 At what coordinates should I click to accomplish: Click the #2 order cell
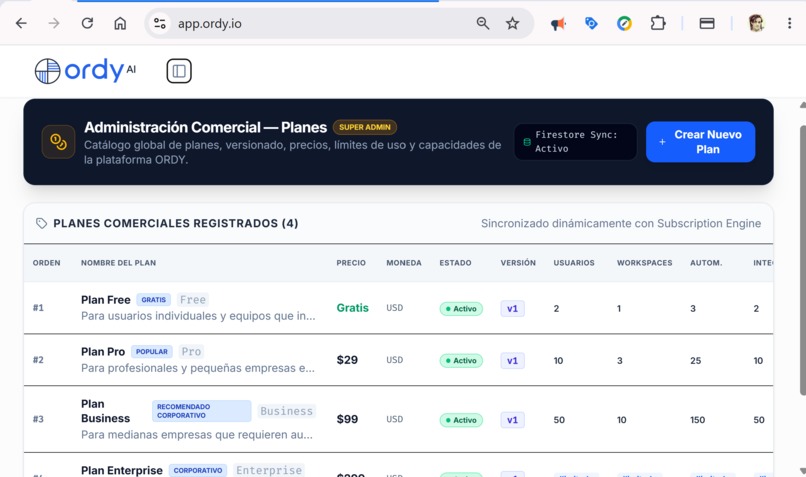click(38, 360)
